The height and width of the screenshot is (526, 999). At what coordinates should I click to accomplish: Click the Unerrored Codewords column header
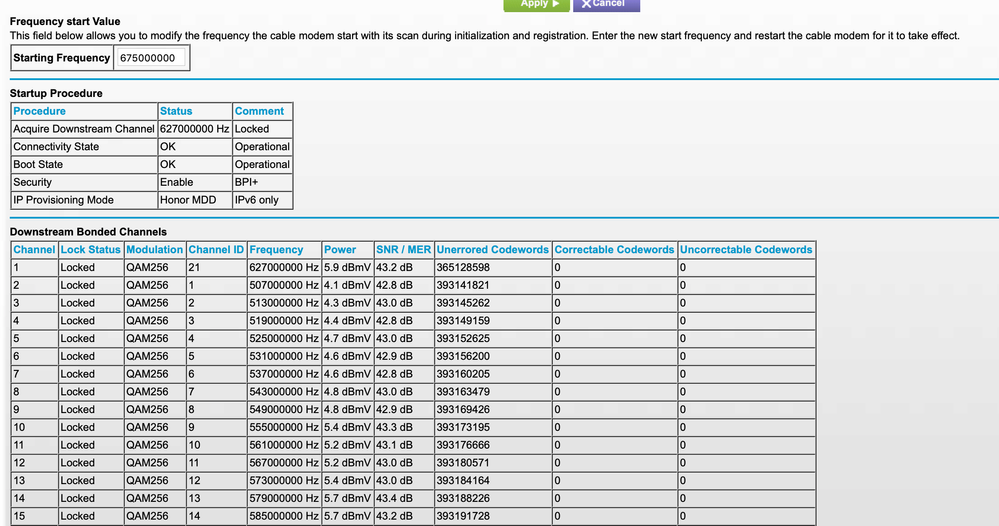point(492,250)
